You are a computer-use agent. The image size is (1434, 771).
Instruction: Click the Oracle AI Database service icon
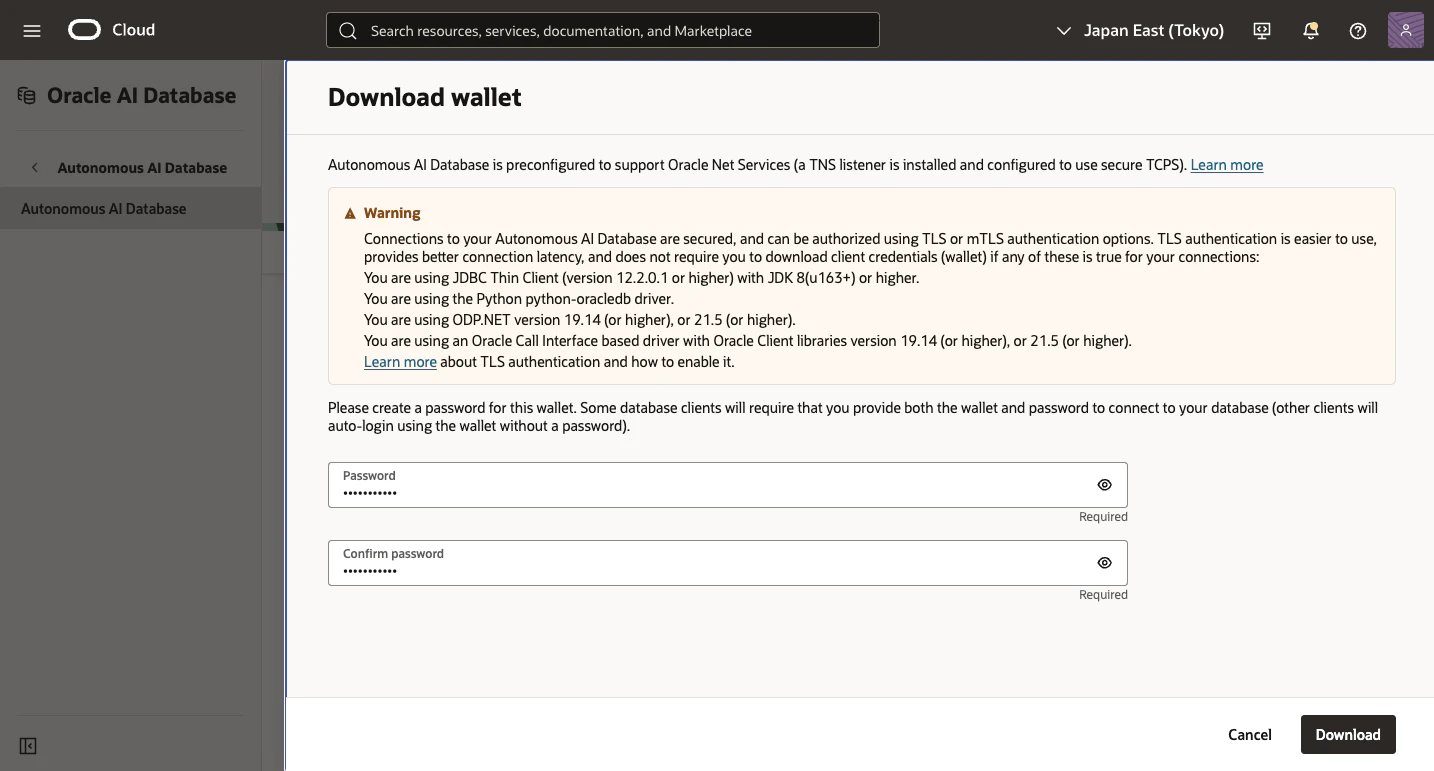coord(27,96)
